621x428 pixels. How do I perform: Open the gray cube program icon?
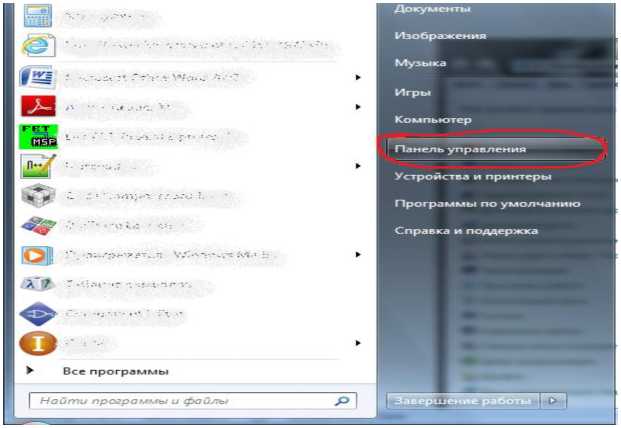click(x=38, y=196)
